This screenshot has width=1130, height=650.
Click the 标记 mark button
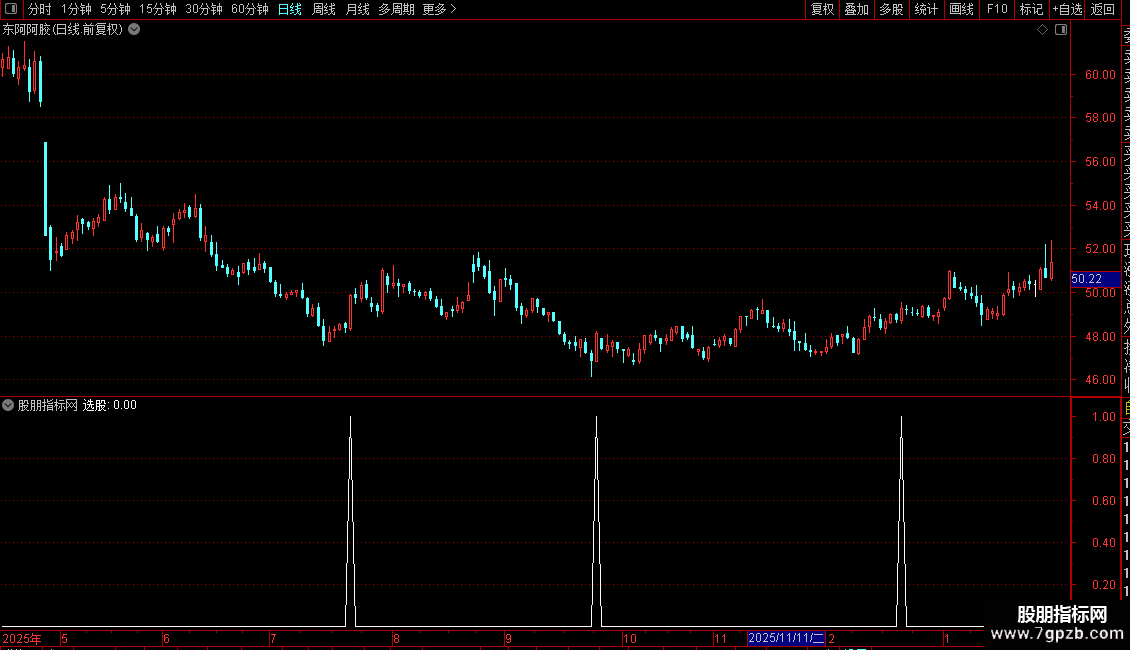1031,9
